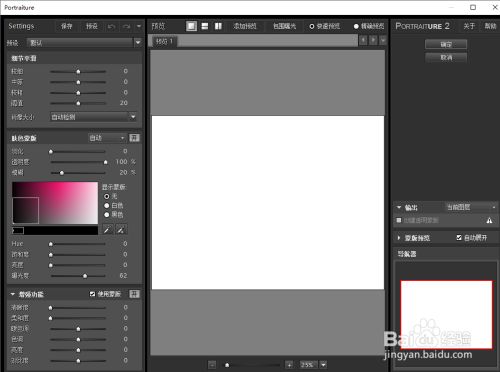
Task: Set show mask to 白色 (white)
Action: (107, 206)
